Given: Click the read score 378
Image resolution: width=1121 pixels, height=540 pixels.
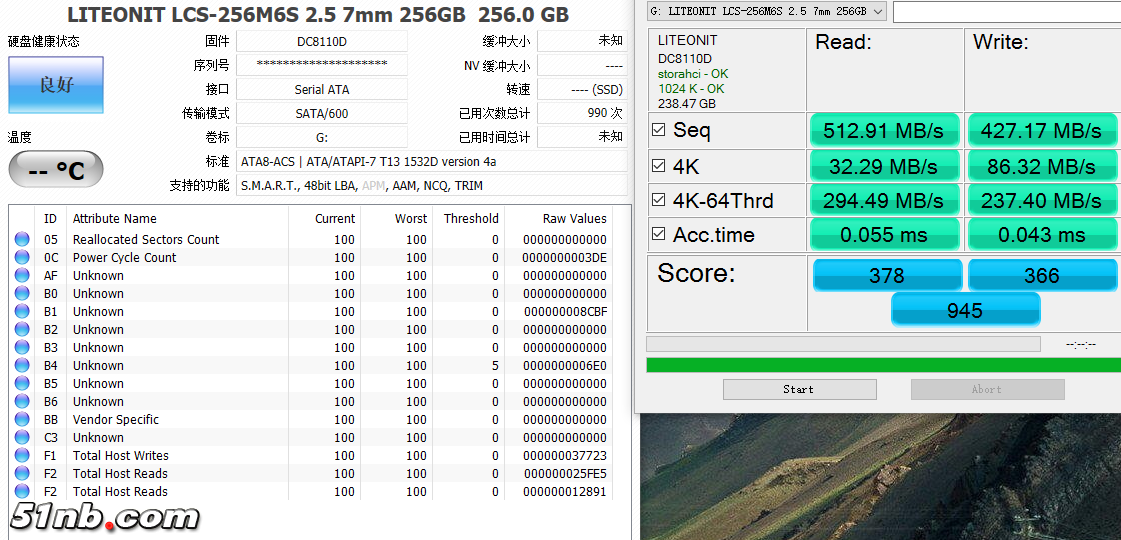Looking at the screenshot, I should [887, 275].
